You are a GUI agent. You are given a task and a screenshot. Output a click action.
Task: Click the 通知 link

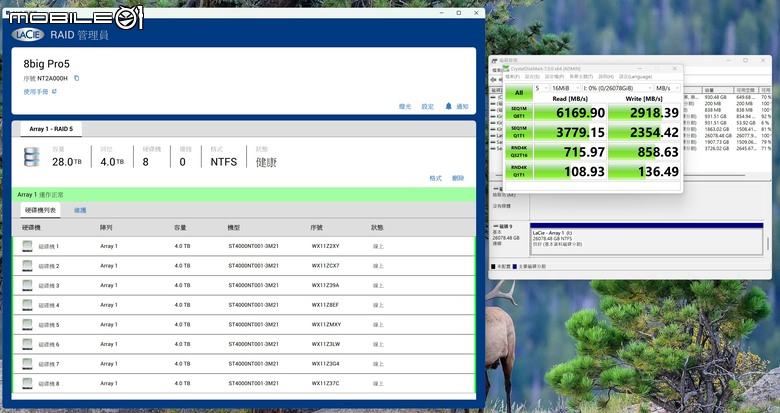pyautogui.click(x=462, y=106)
